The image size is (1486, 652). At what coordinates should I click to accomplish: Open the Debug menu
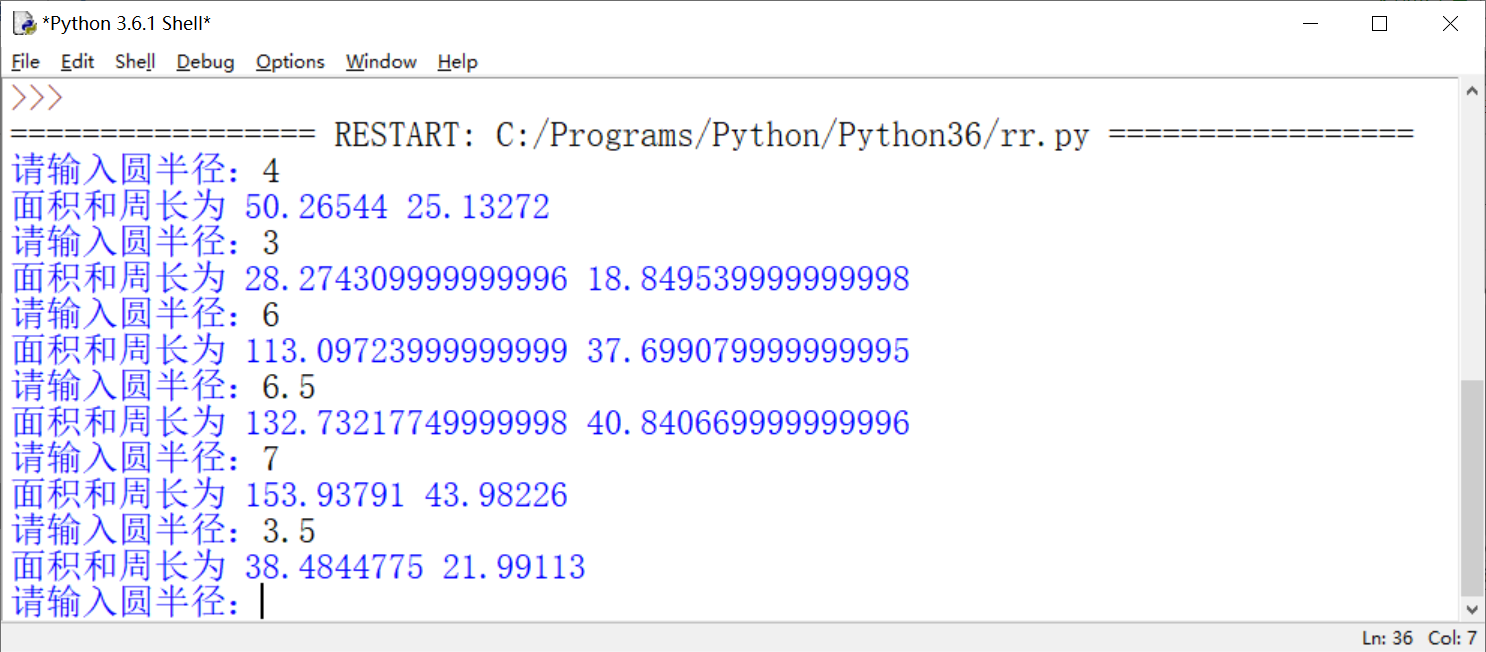[205, 62]
